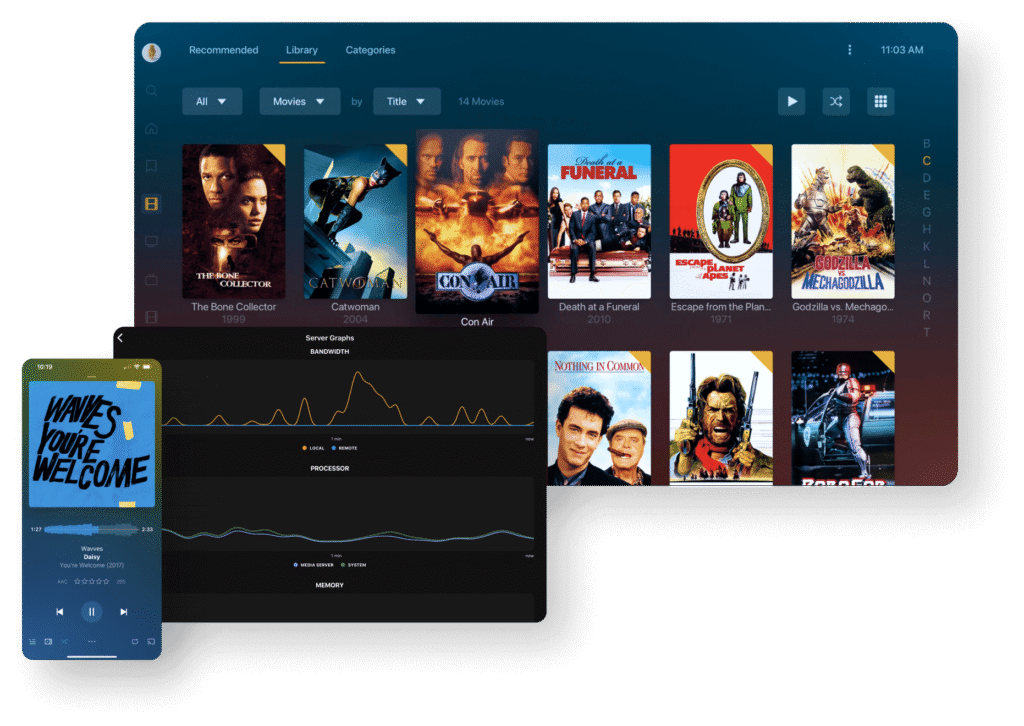Tap the back chevron on Server Graphs

[120, 338]
